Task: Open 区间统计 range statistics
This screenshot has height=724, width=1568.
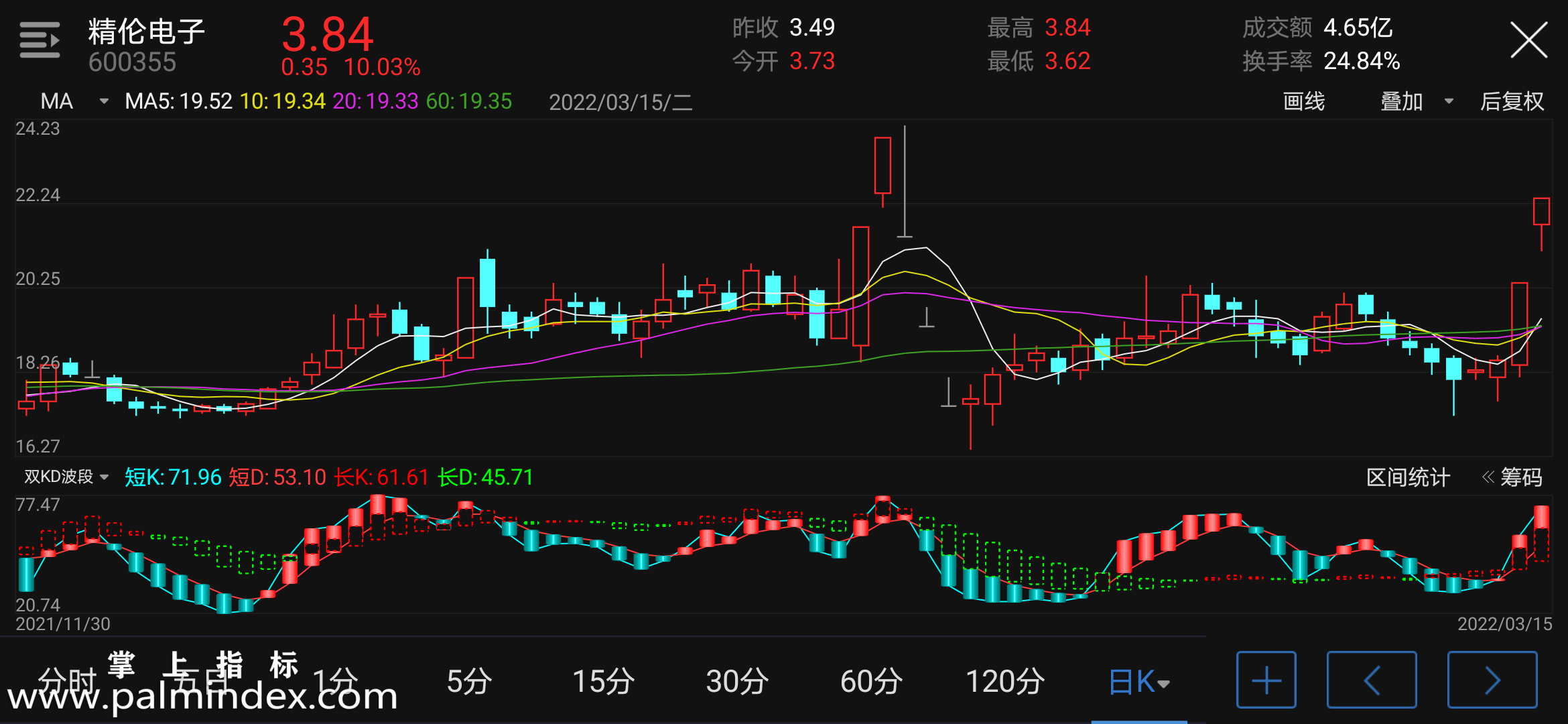Action: pyautogui.click(x=1408, y=477)
